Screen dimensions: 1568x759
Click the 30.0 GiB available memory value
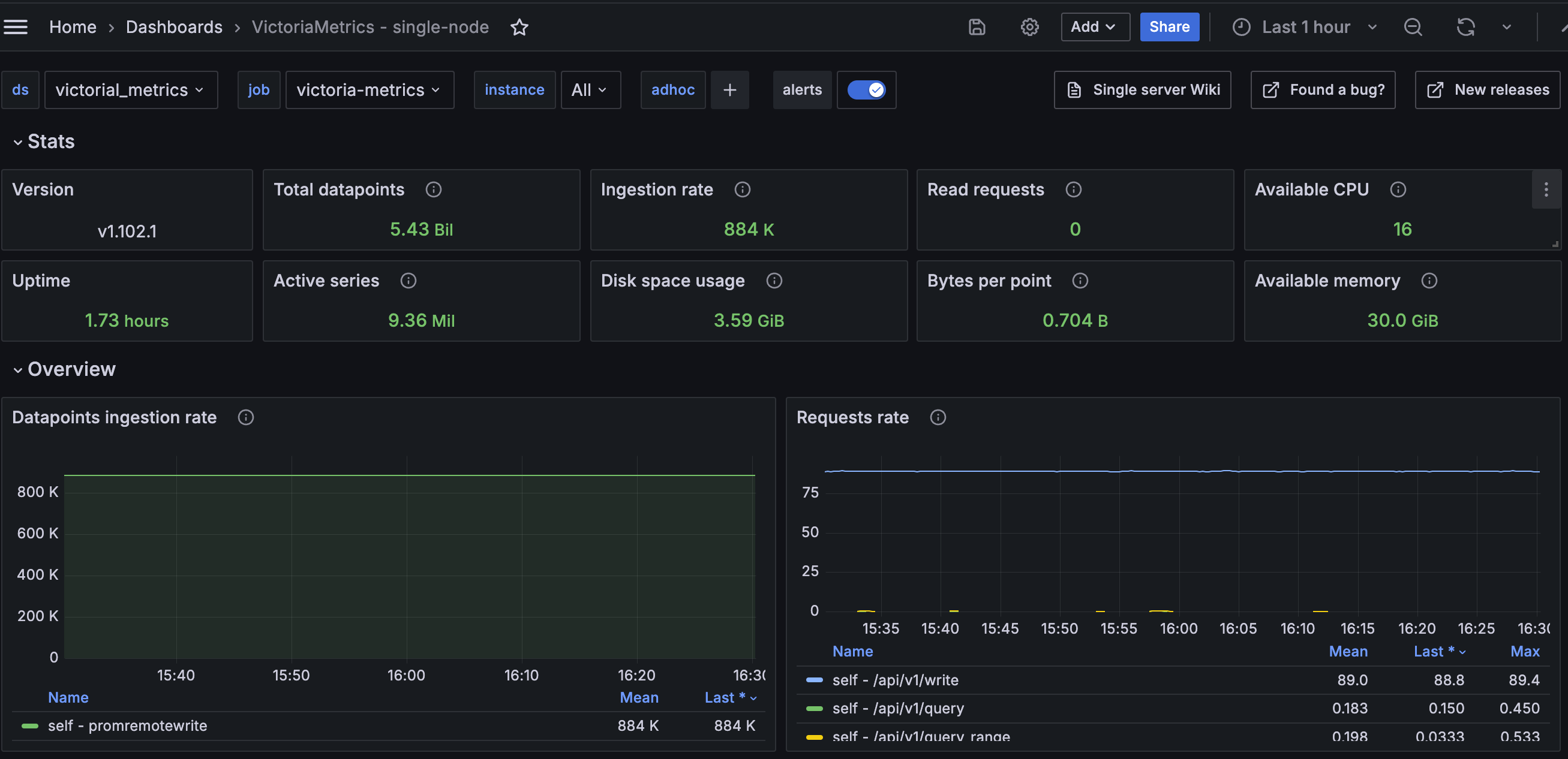click(1402, 321)
